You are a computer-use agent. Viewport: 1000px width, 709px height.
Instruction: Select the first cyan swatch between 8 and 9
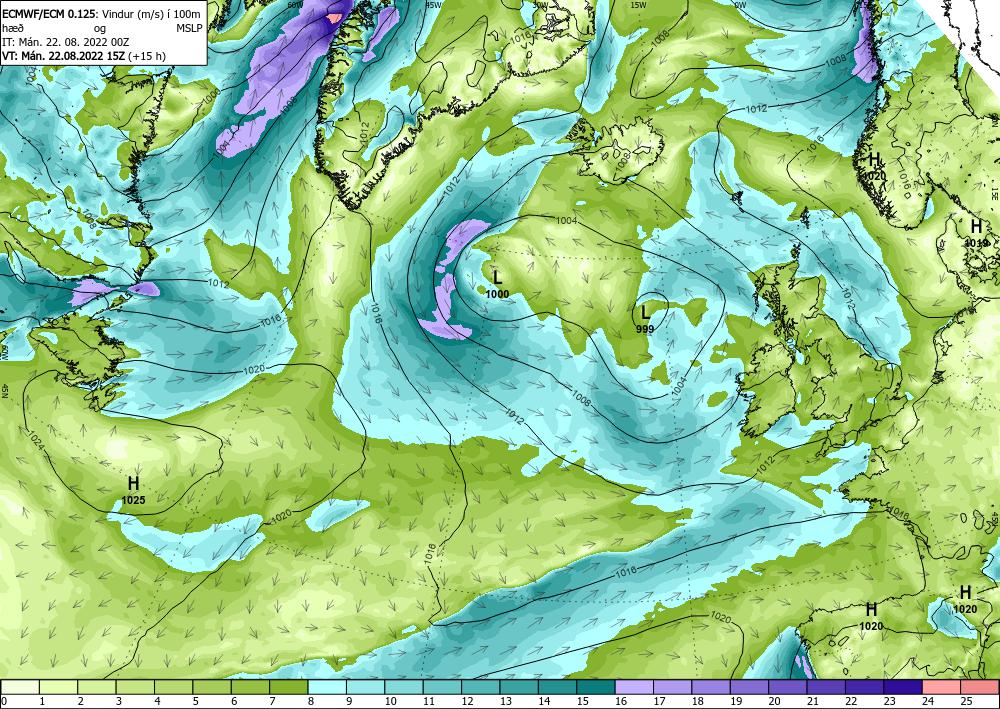click(328, 687)
